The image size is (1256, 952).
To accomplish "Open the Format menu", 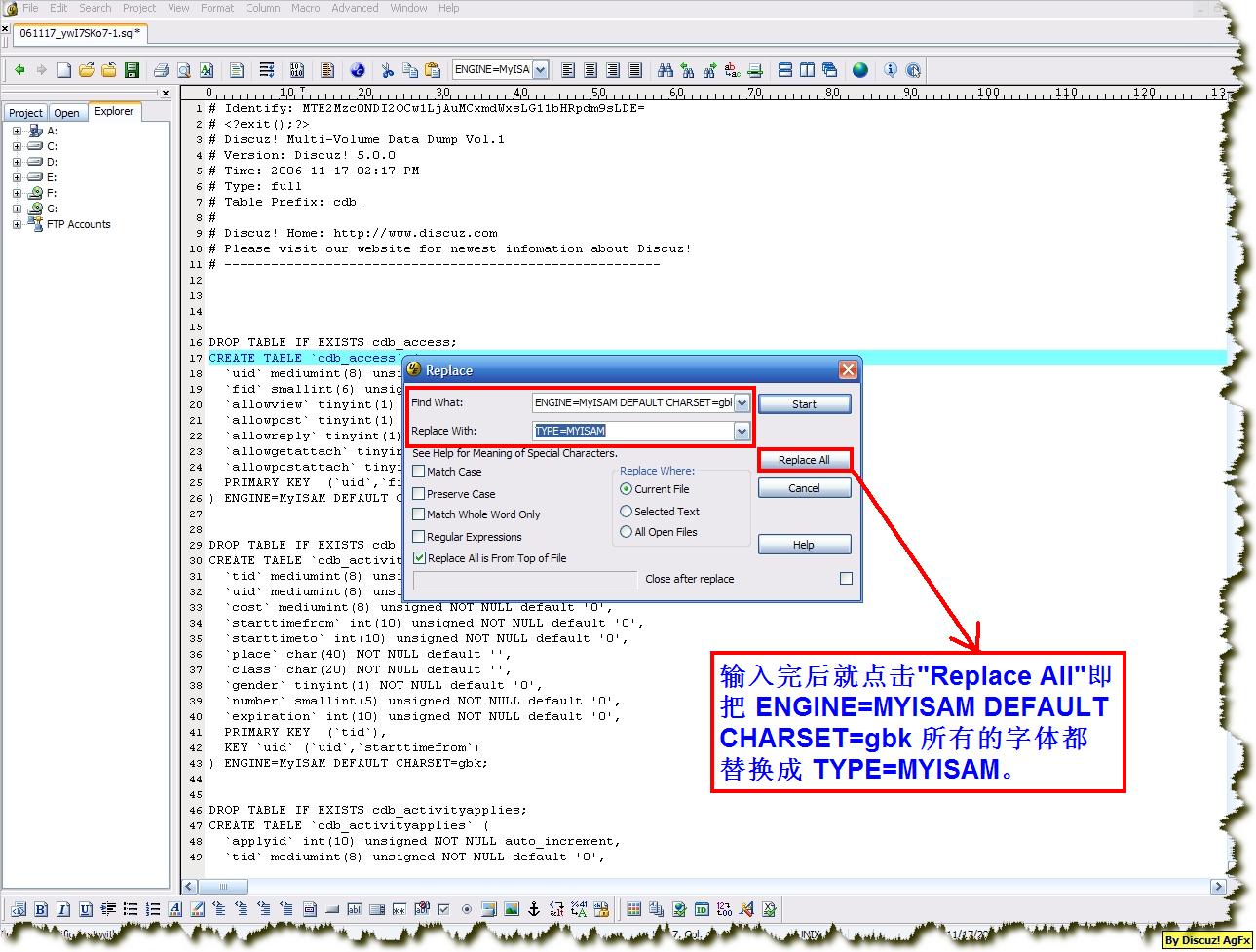I will coord(217,8).
